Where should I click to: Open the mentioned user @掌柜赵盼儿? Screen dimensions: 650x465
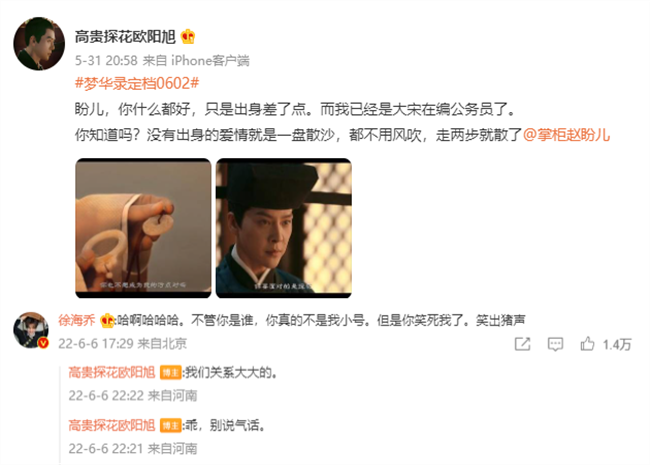click(x=566, y=135)
